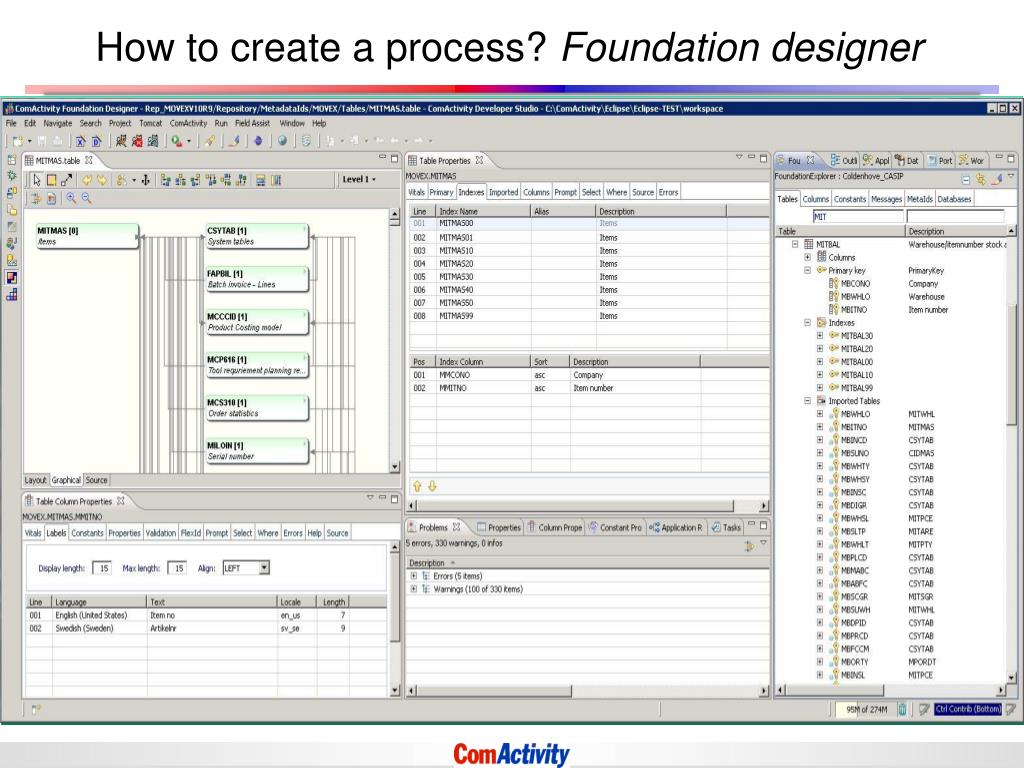Switch to the Layout tab below diagram
Image resolution: width=1024 pixels, height=768 pixels.
coord(36,480)
